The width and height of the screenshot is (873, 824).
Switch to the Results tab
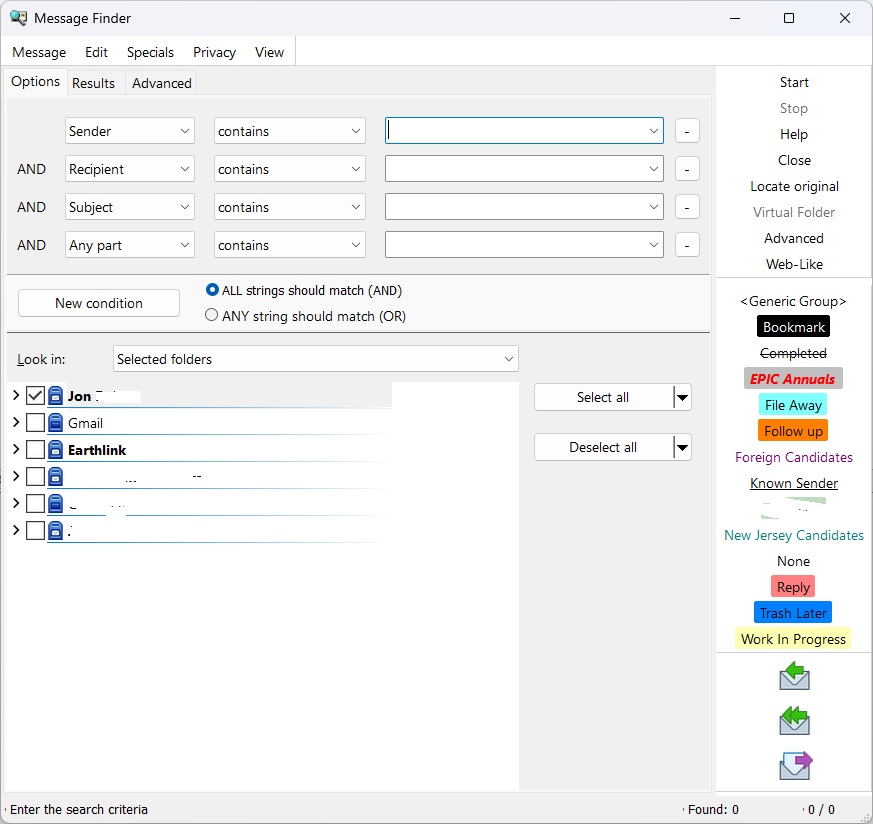[93, 83]
